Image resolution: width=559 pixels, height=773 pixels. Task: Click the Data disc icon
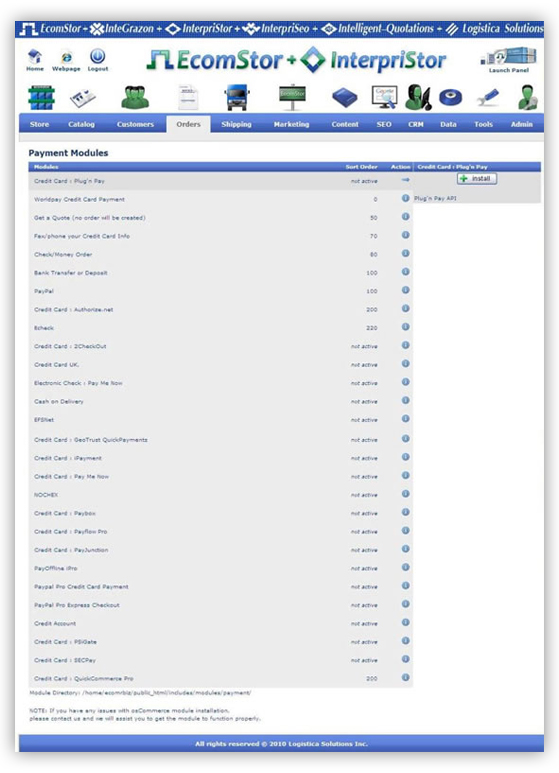coord(450,98)
